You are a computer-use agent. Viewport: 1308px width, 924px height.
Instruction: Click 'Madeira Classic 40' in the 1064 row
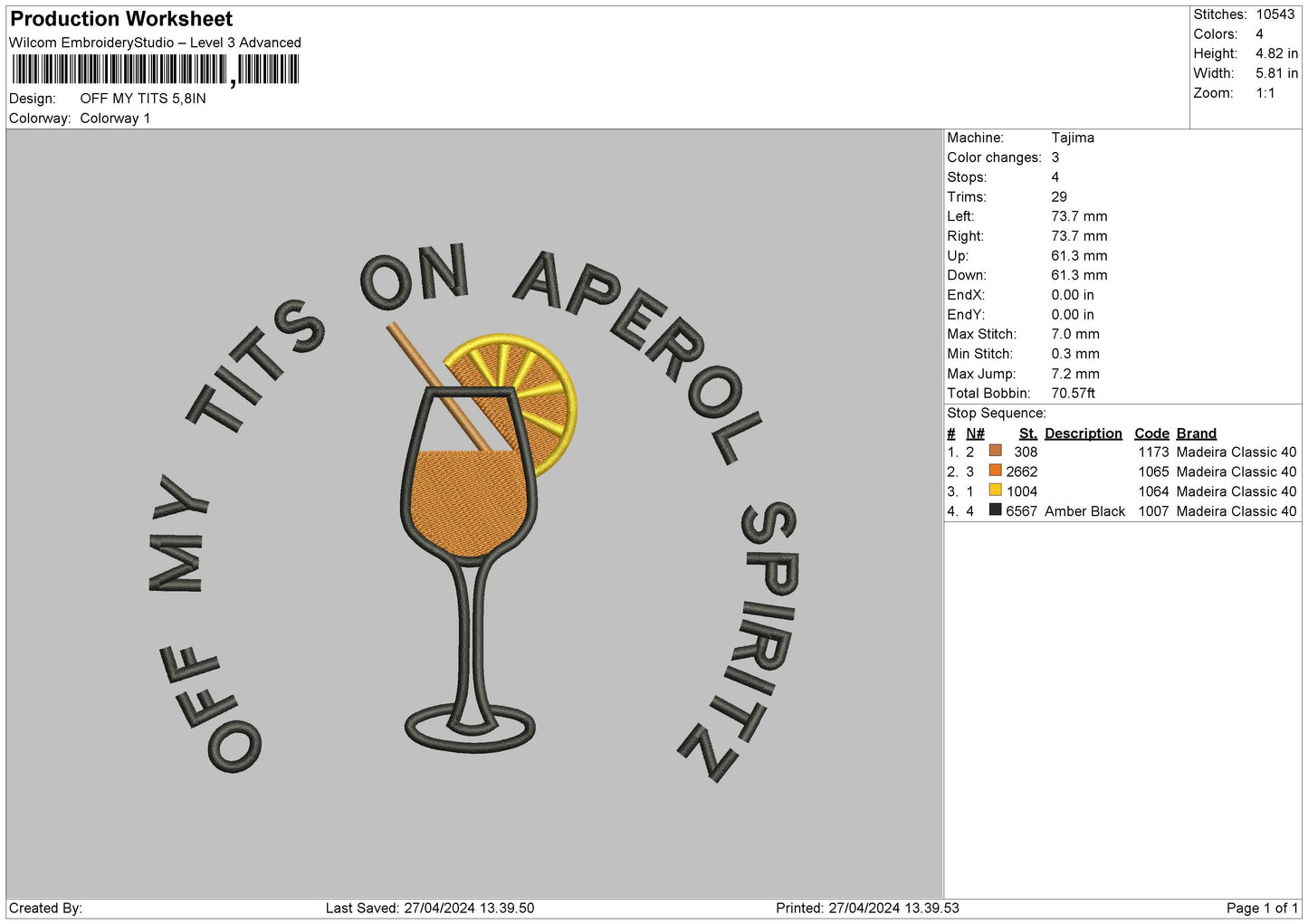[x=1236, y=491]
